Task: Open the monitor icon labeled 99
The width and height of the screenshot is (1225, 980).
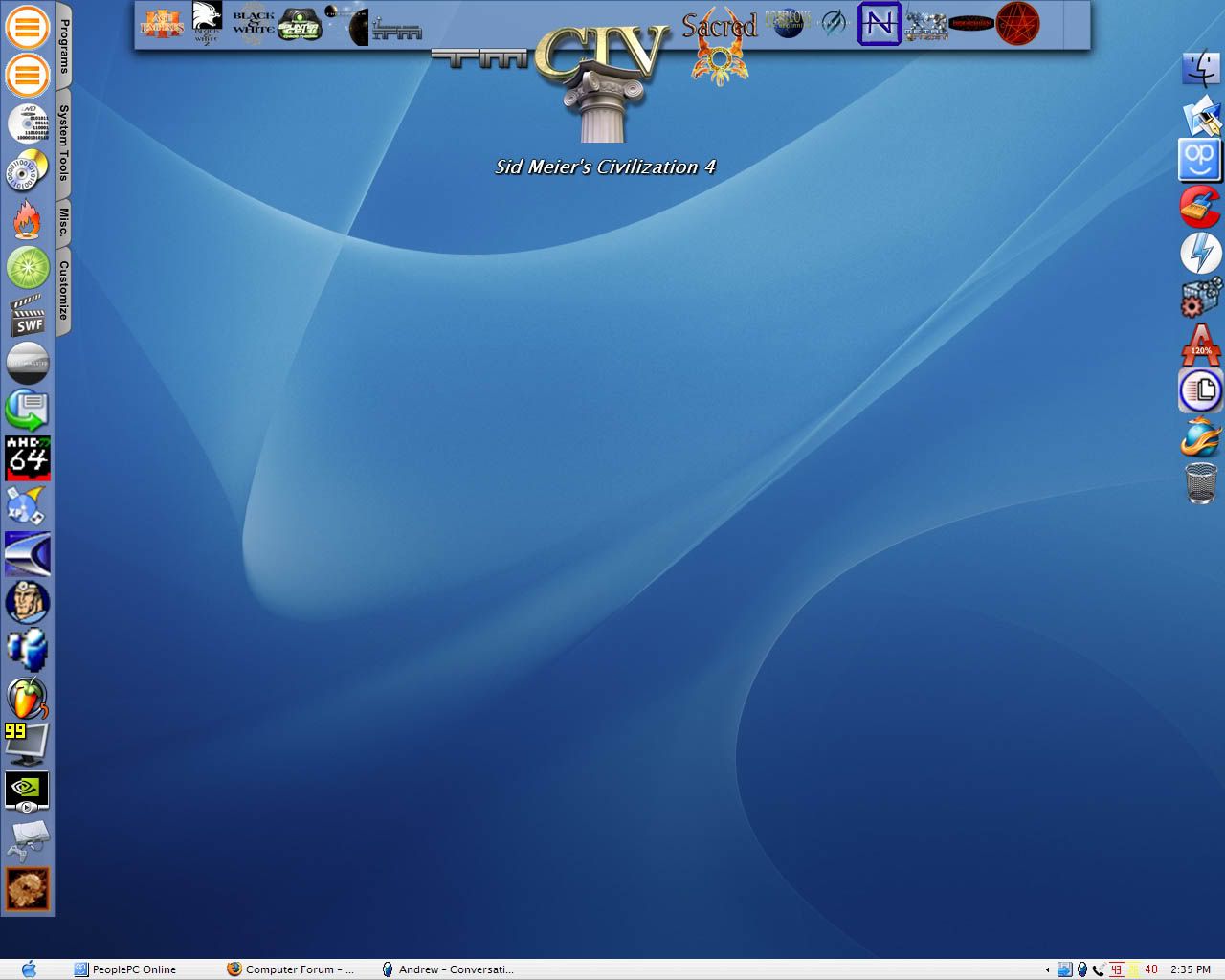Action: pos(28,746)
